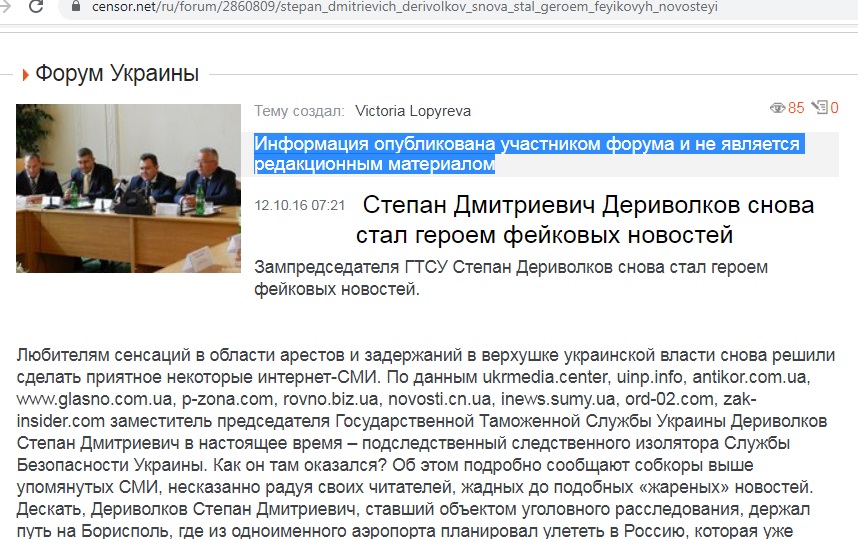
Task: Click the article headline about Деривольков
Action: tap(586, 220)
